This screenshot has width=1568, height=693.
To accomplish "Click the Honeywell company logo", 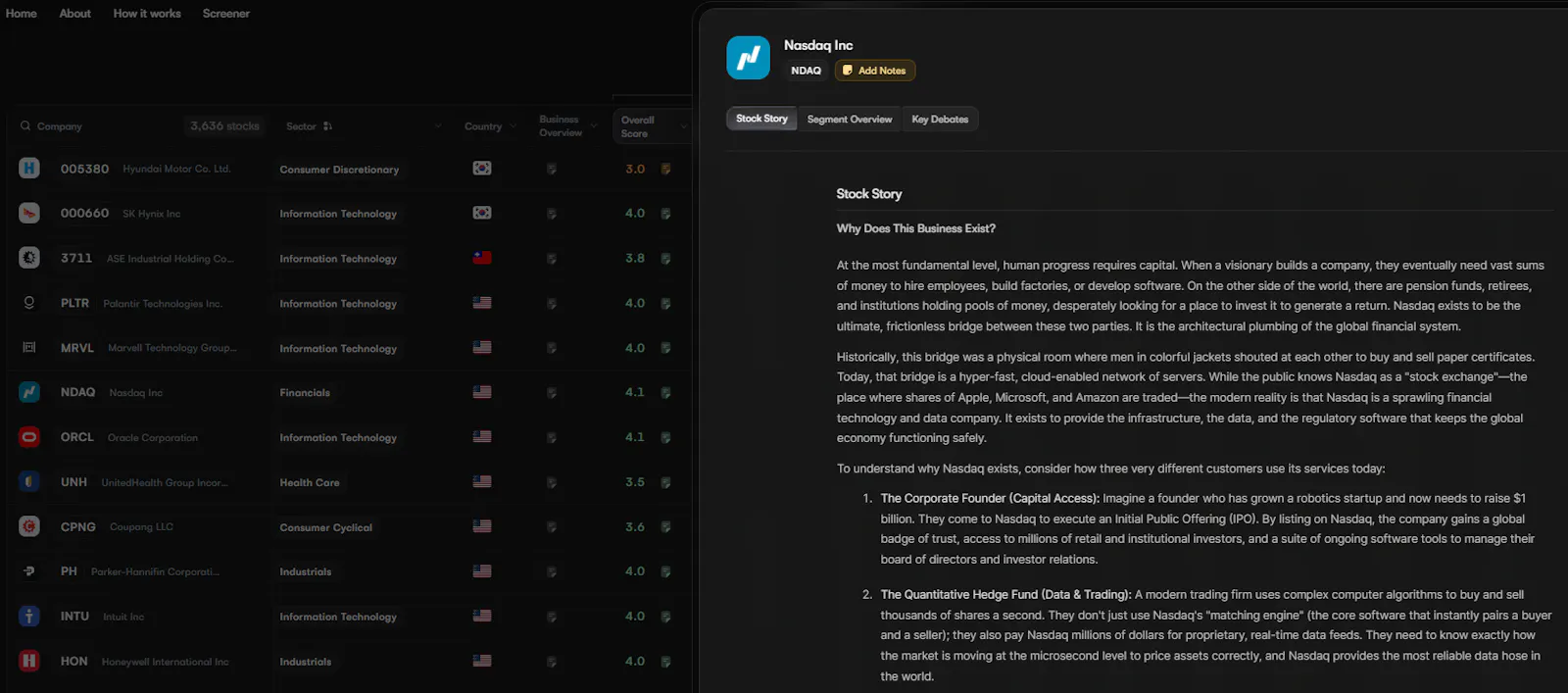I will 29,661.
